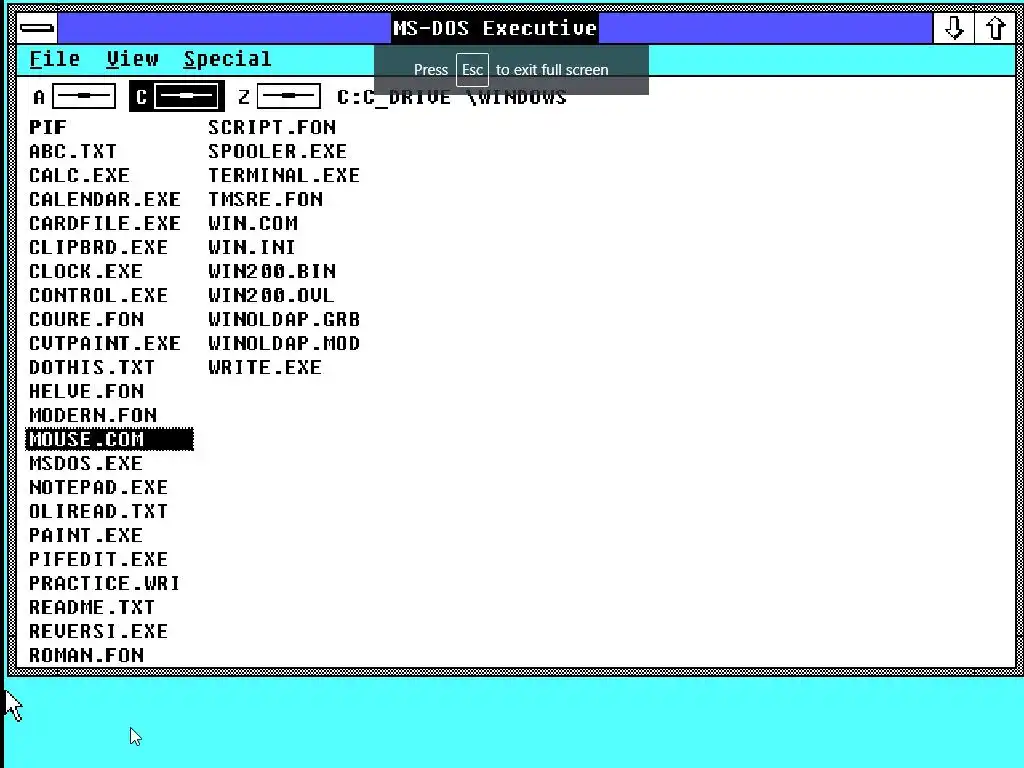The width and height of the screenshot is (1024, 768).
Task: Click the highlighted MOUSE.COM entry
Action: 110,440
